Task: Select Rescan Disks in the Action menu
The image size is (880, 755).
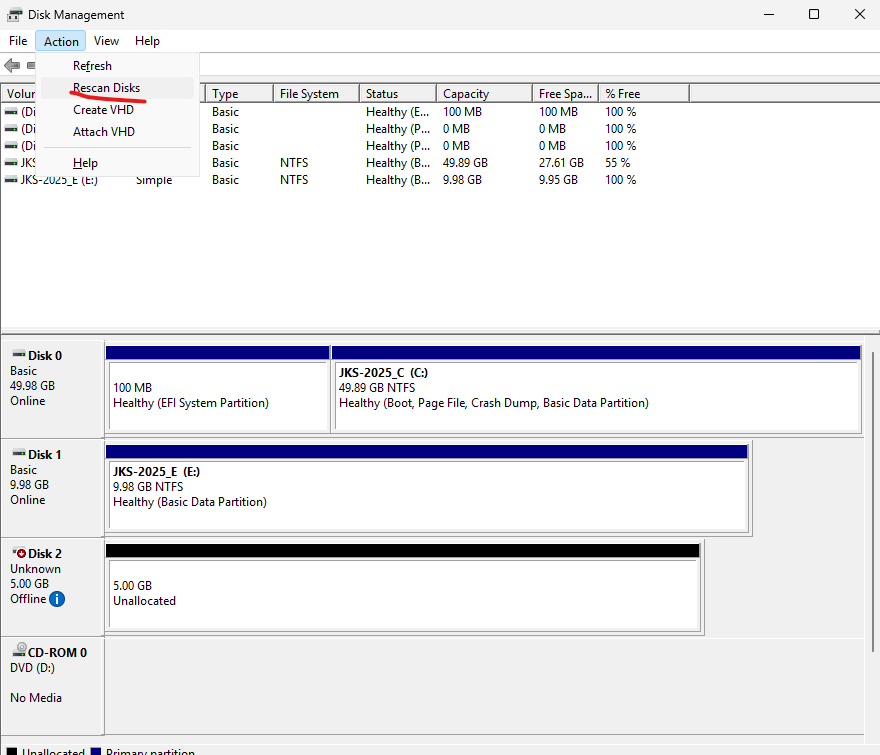Action: tap(118, 88)
